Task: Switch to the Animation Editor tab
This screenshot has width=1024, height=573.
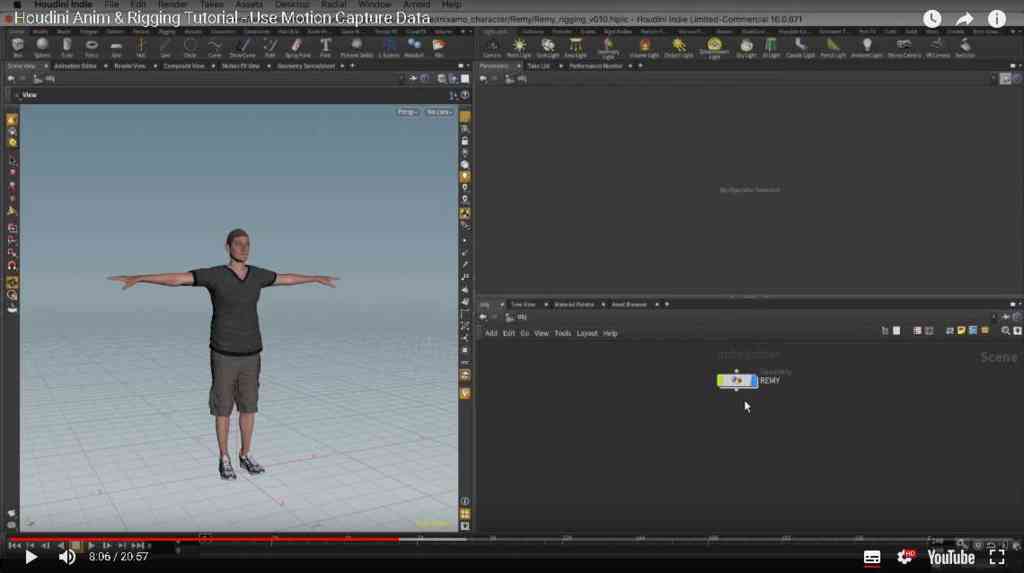Action: pyautogui.click(x=76, y=66)
